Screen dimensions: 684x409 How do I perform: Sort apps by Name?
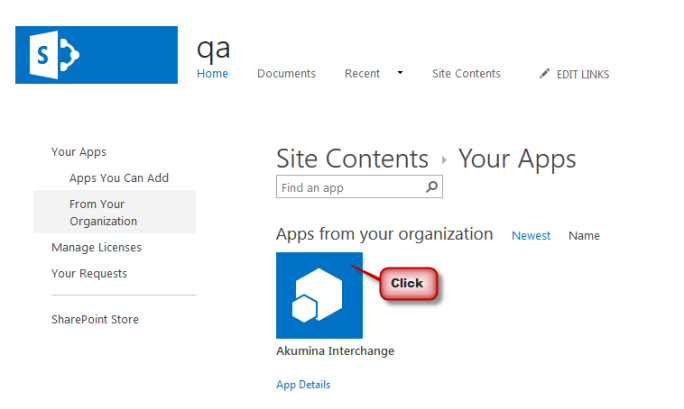pyautogui.click(x=584, y=236)
